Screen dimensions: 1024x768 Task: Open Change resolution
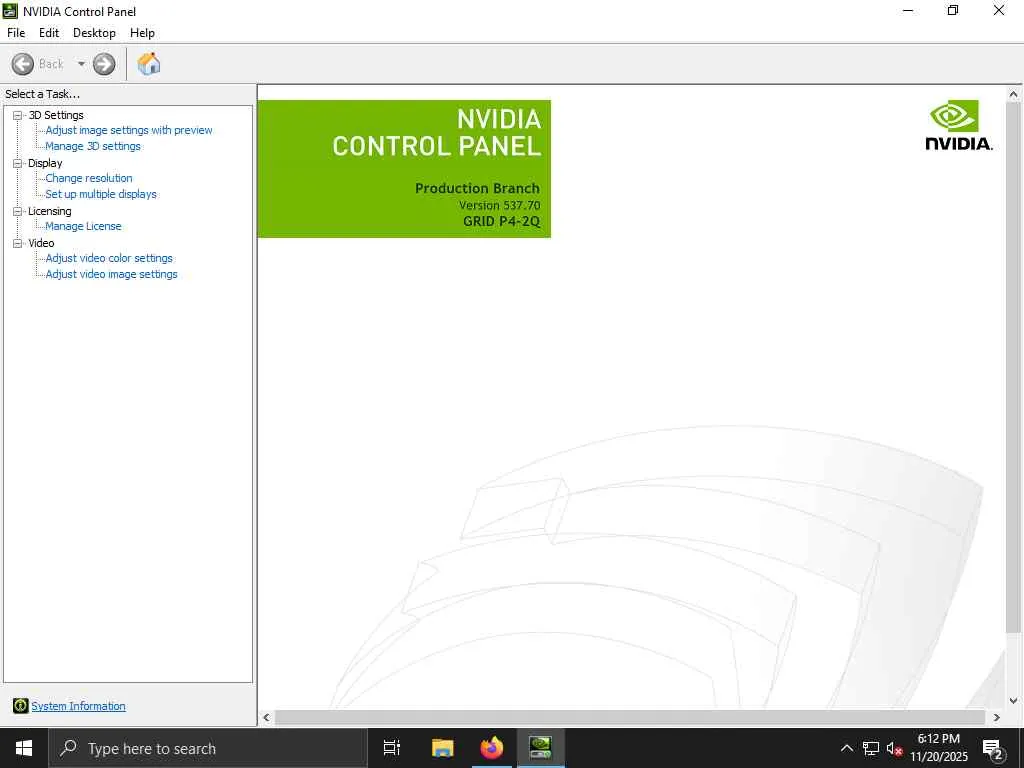pos(89,178)
